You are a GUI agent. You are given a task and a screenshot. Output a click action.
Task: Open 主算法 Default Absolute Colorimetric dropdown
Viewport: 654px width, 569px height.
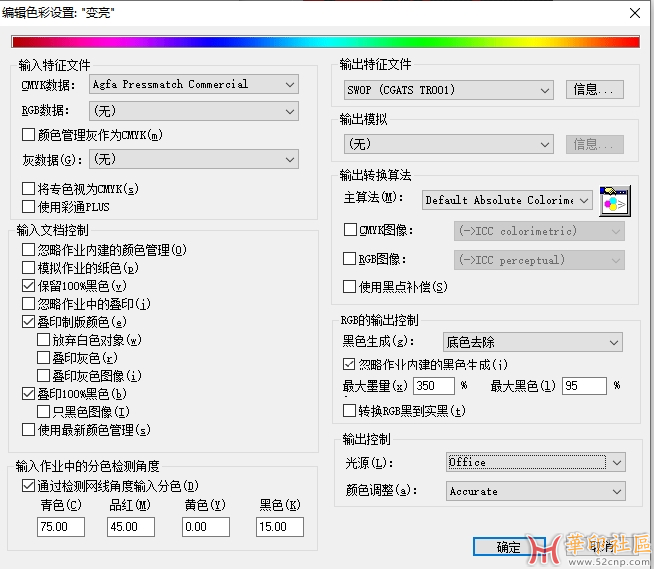click(x=507, y=200)
